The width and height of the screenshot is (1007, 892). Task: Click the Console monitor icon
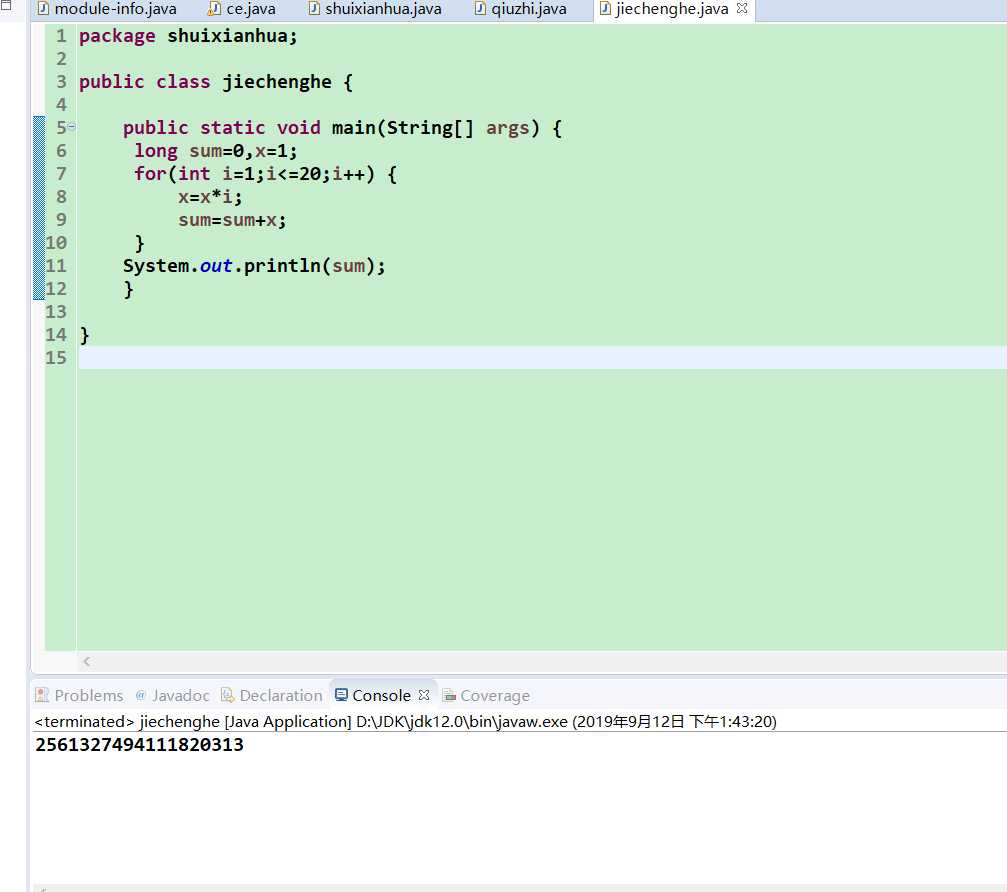point(342,695)
